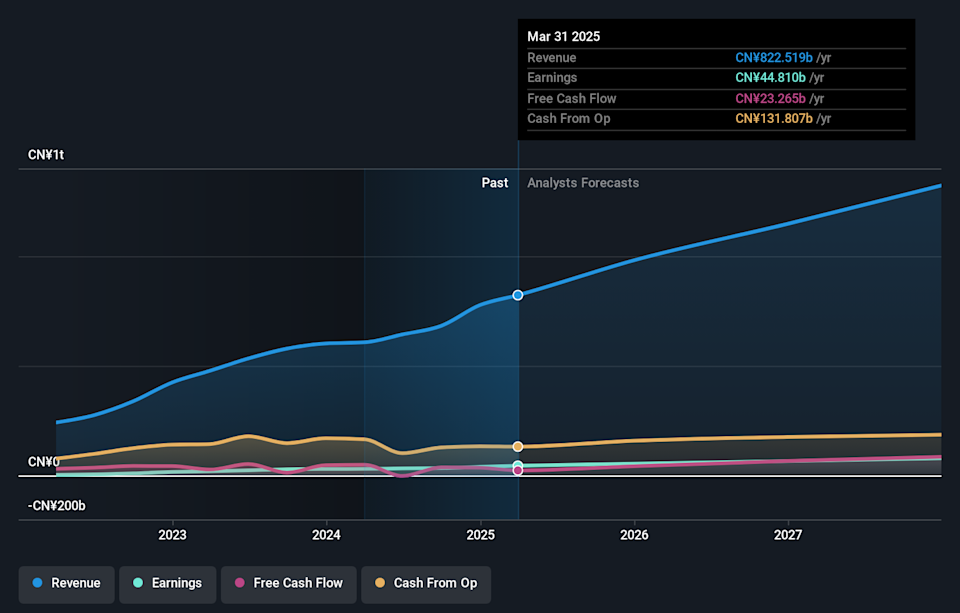
Task: Click the -CN¥200b y-axis label
Action: click(57, 506)
